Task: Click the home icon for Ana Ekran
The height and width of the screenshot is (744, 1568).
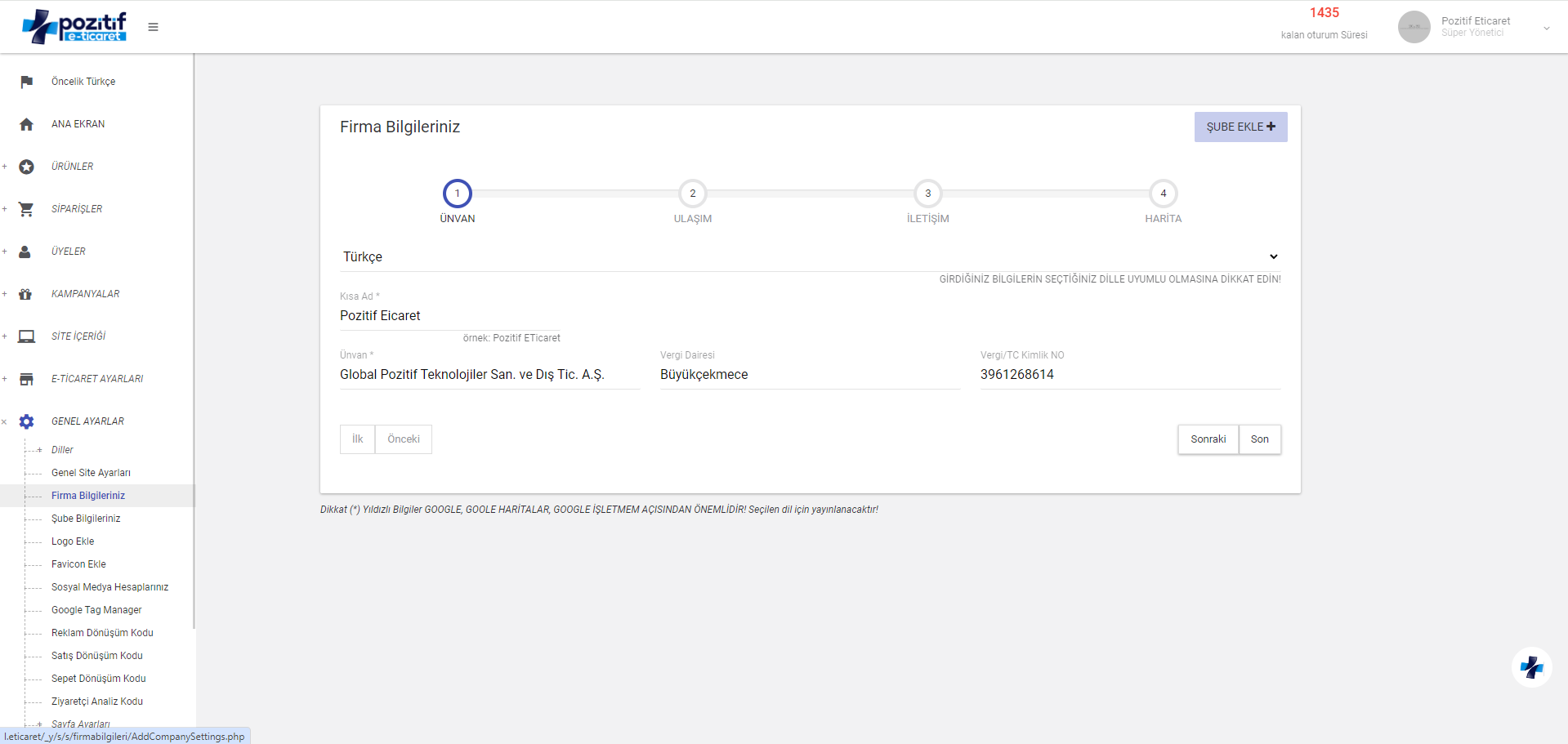Action: click(x=26, y=124)
